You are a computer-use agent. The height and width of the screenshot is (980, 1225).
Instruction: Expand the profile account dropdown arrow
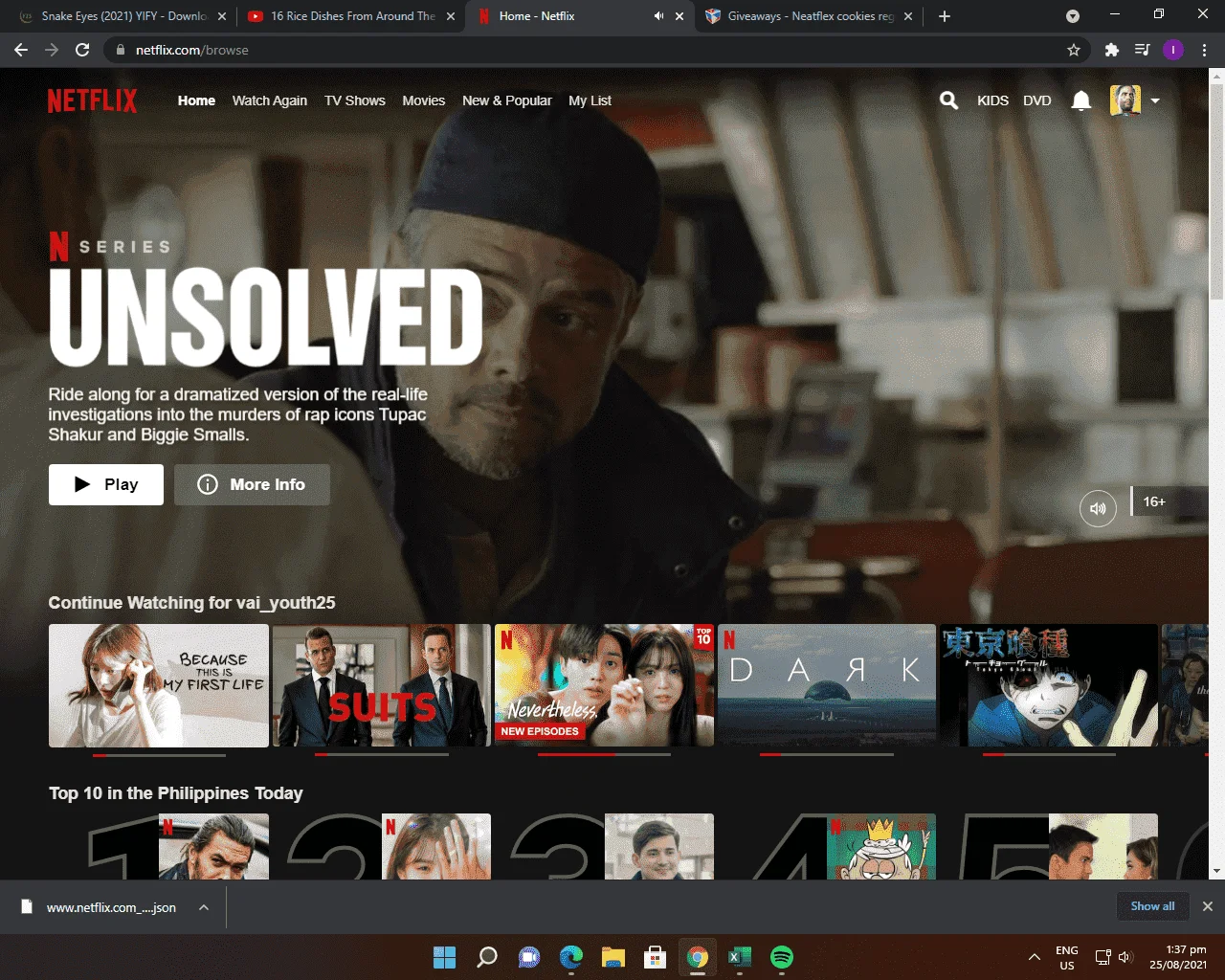tap(1155, 100)
